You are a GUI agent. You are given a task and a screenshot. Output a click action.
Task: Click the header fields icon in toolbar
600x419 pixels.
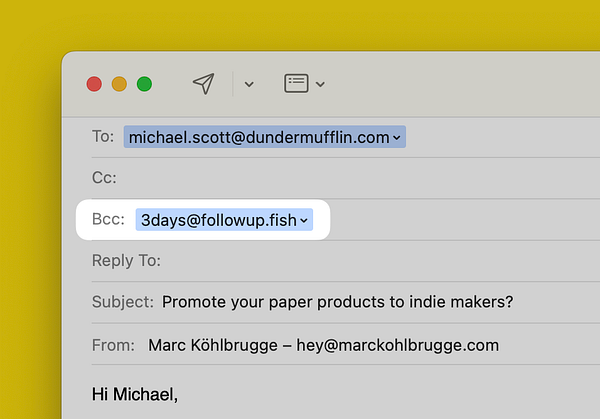pyautogui.click(x=296, y=84)
